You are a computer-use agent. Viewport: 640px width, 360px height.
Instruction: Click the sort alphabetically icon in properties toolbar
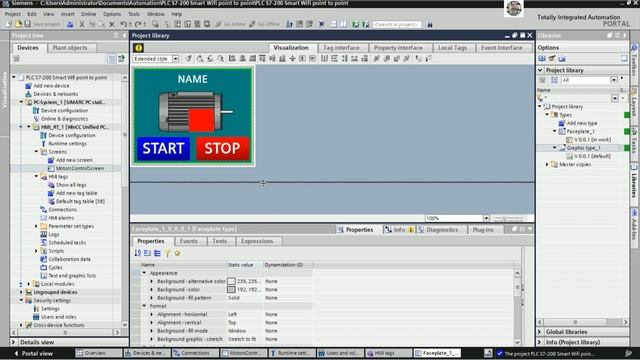(138, 253)
